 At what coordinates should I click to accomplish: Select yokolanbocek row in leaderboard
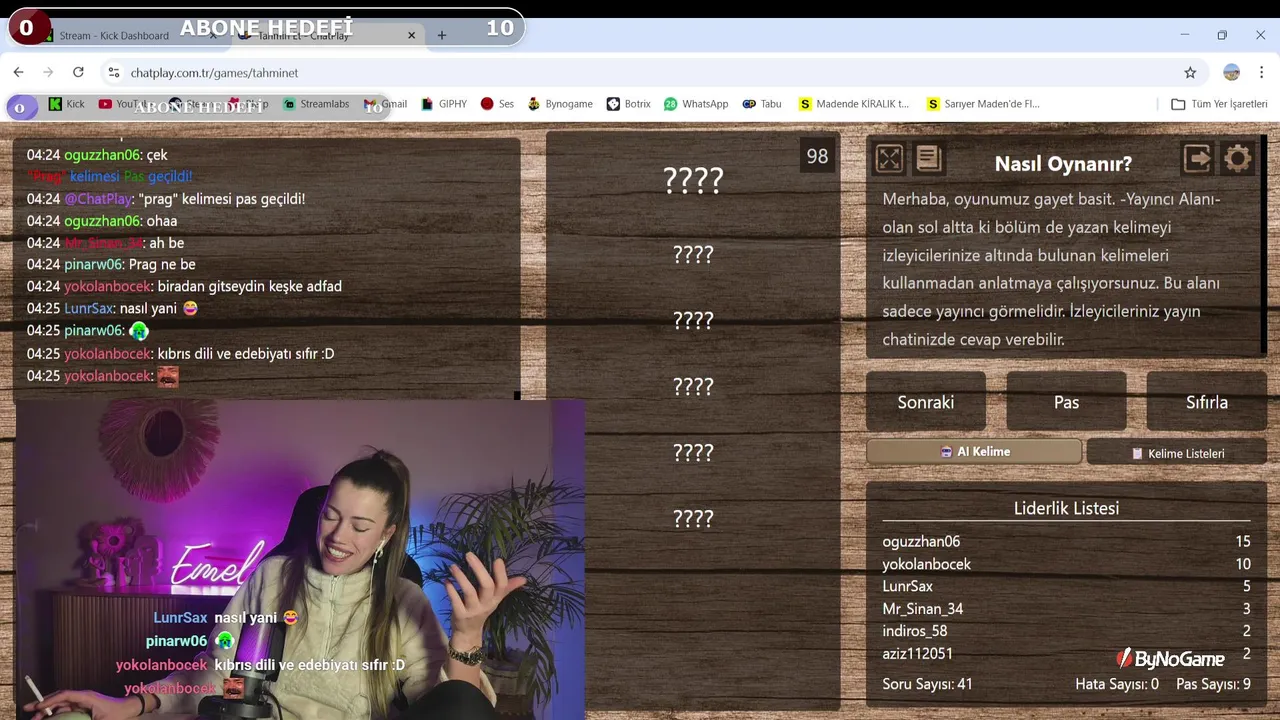pos(1066,564)
